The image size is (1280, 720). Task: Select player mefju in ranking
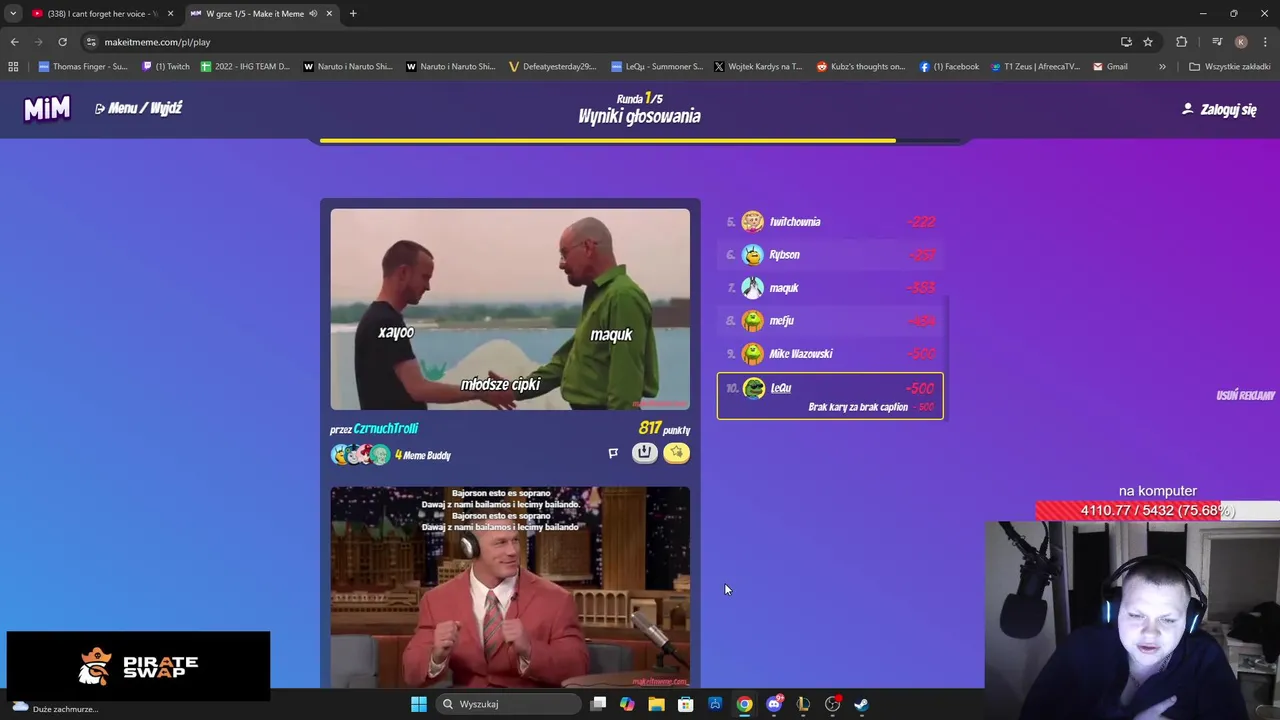coord(830,321)
